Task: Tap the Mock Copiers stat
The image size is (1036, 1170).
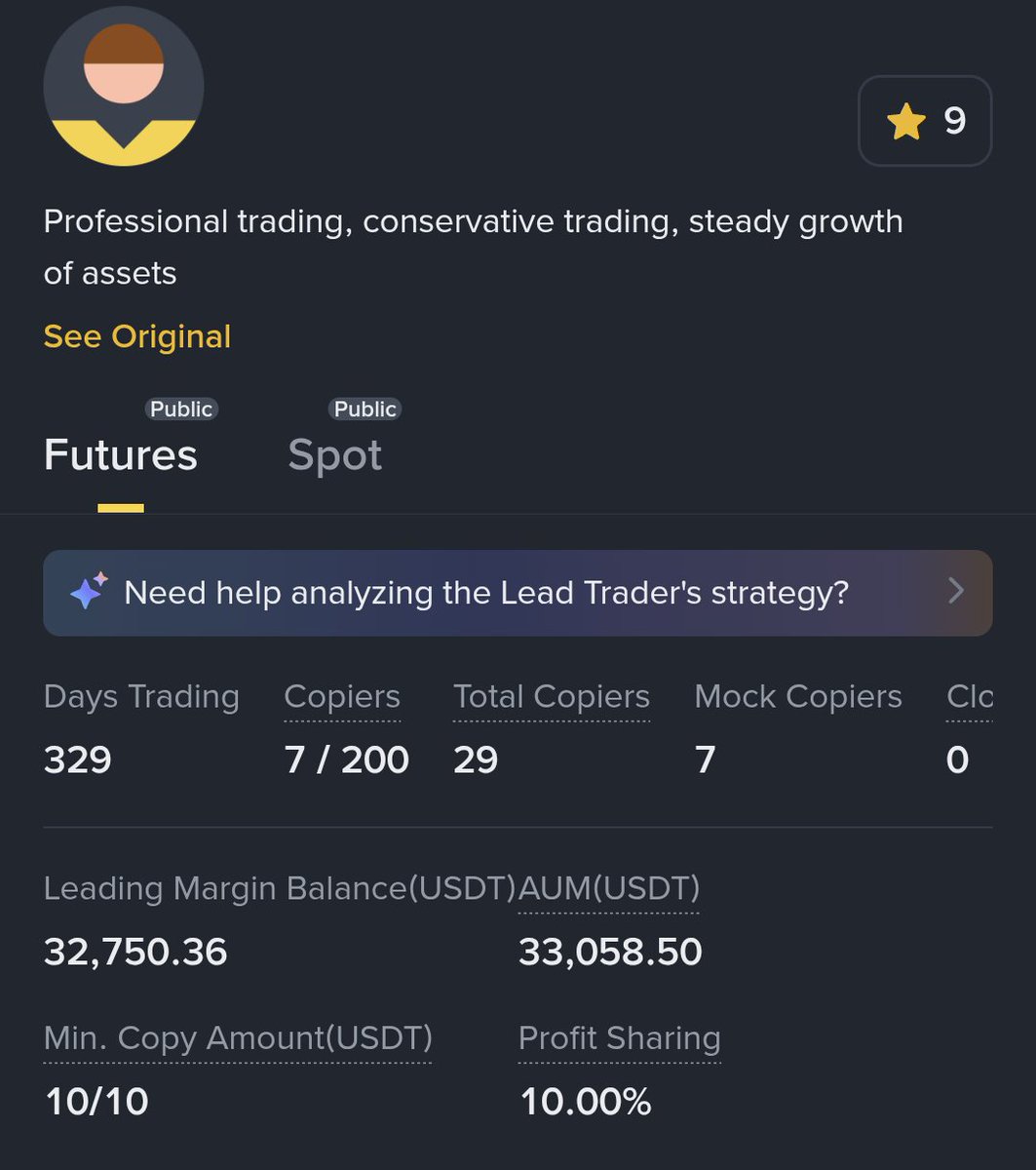Action: [798, 697]
